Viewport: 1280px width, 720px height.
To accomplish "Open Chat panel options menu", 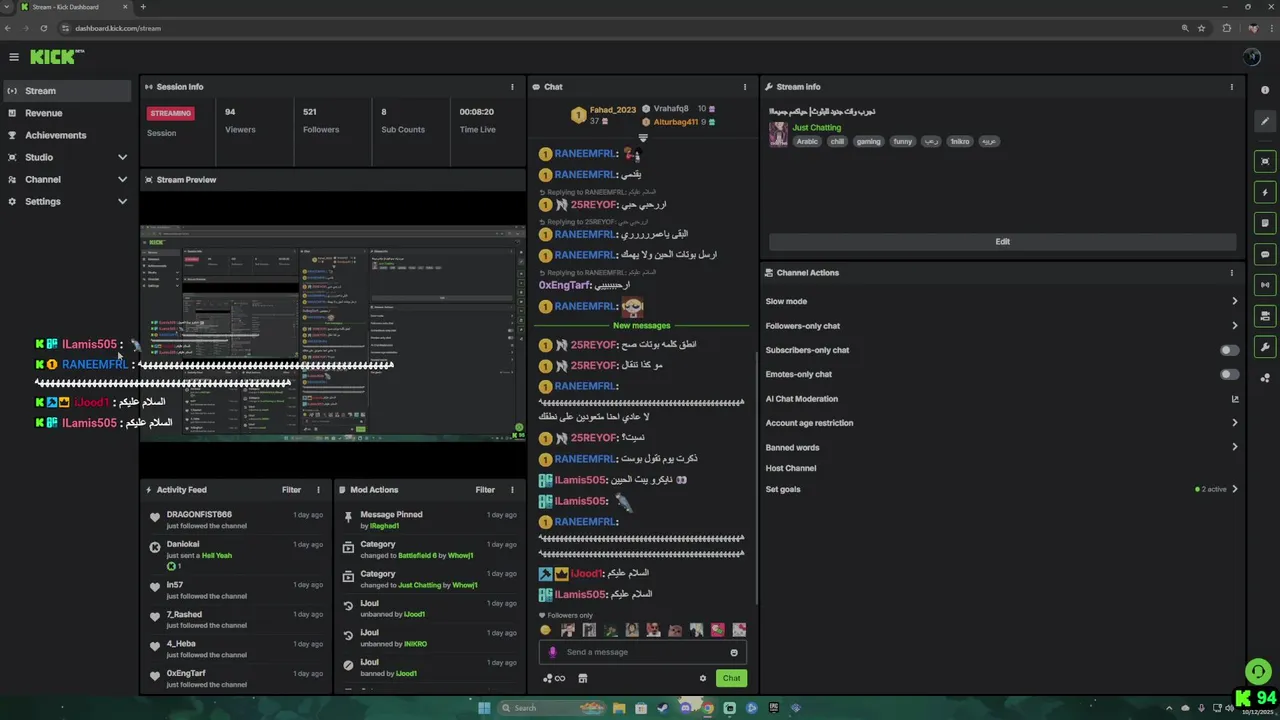I will click(745, 87).
